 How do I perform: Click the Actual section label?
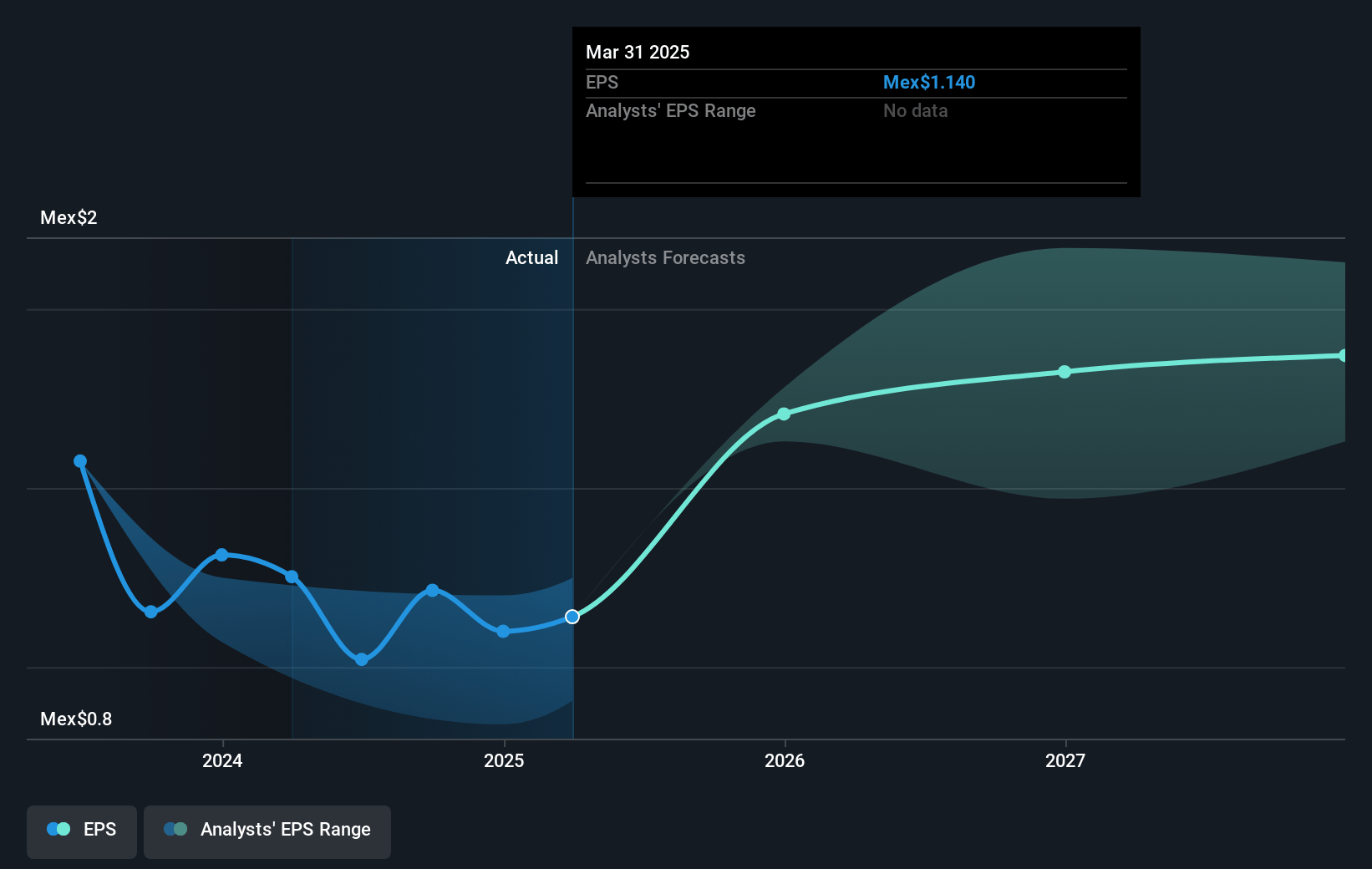[x=531, y=257]
